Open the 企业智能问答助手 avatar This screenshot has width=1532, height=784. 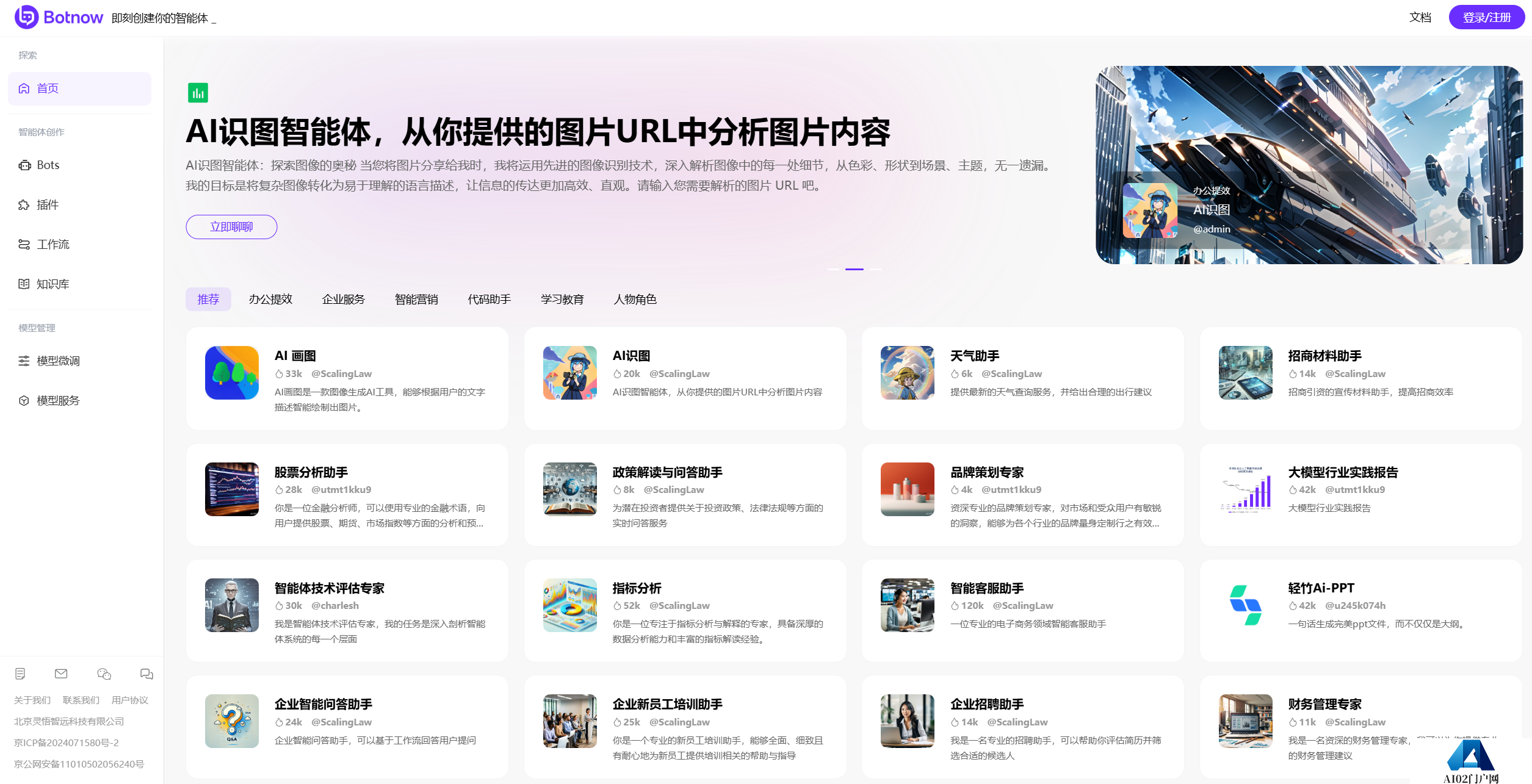232,721
